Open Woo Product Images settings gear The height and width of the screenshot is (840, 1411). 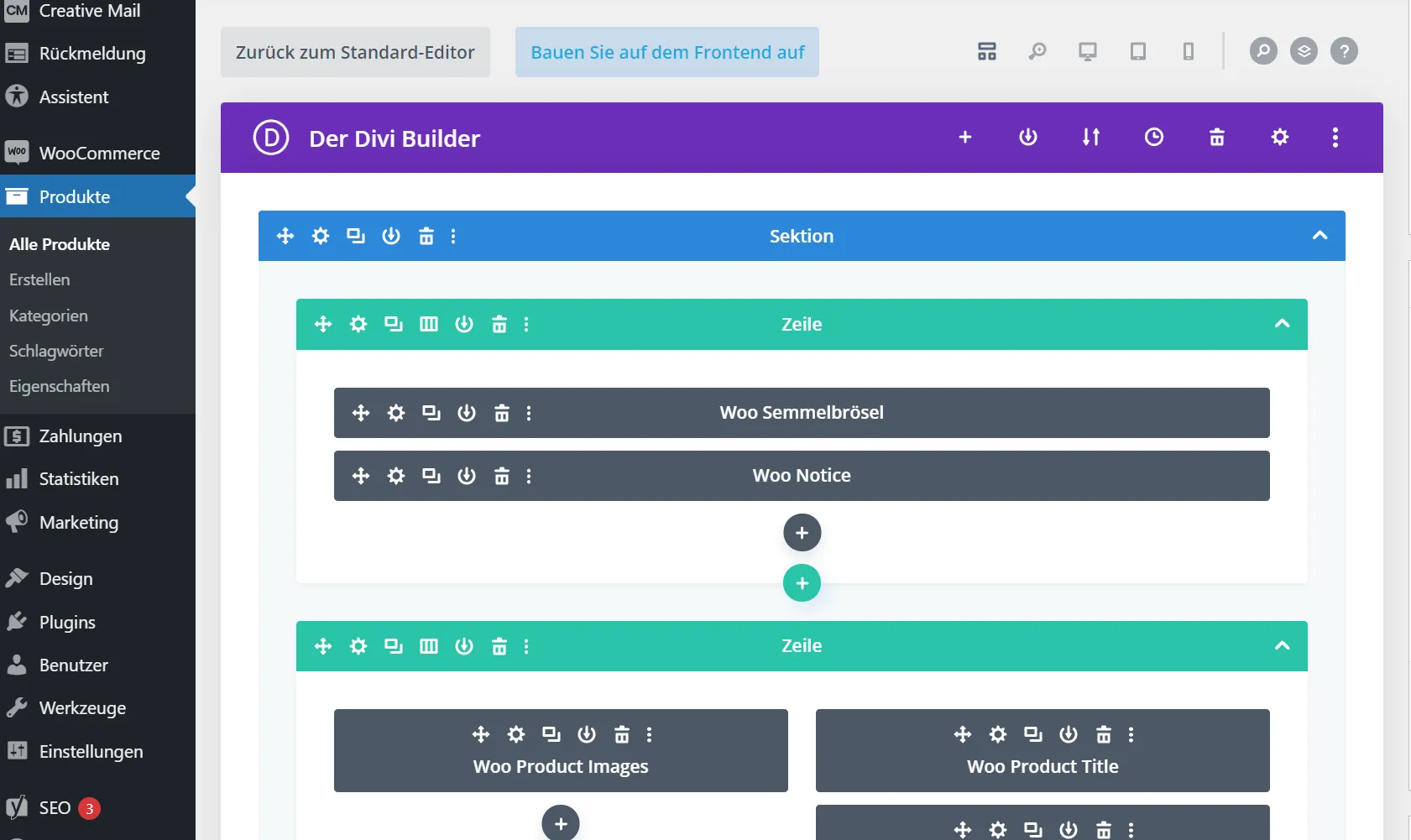pos(516,734)
